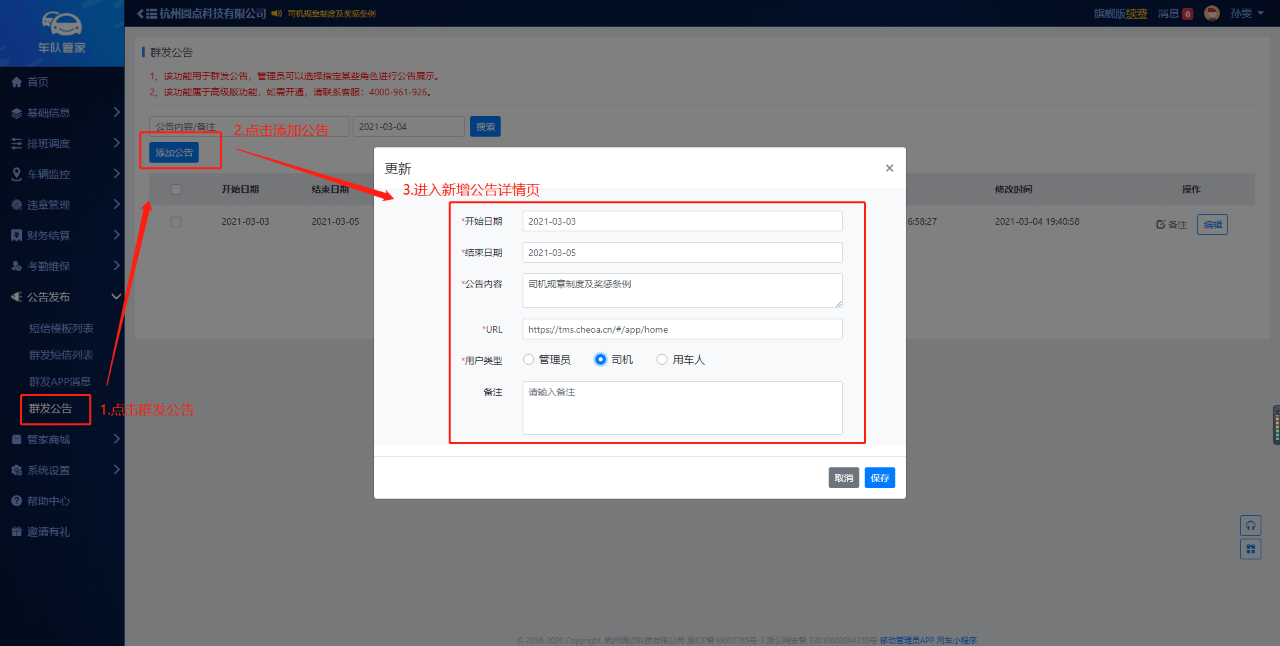This screenshot has width=1280, height=646.
Task: Click the URL input field
Action: (x=682, y=329)
